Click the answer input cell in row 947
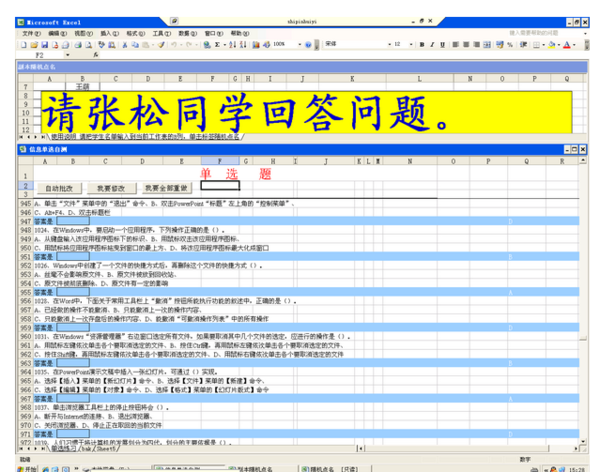 click(x=73, y=221)
